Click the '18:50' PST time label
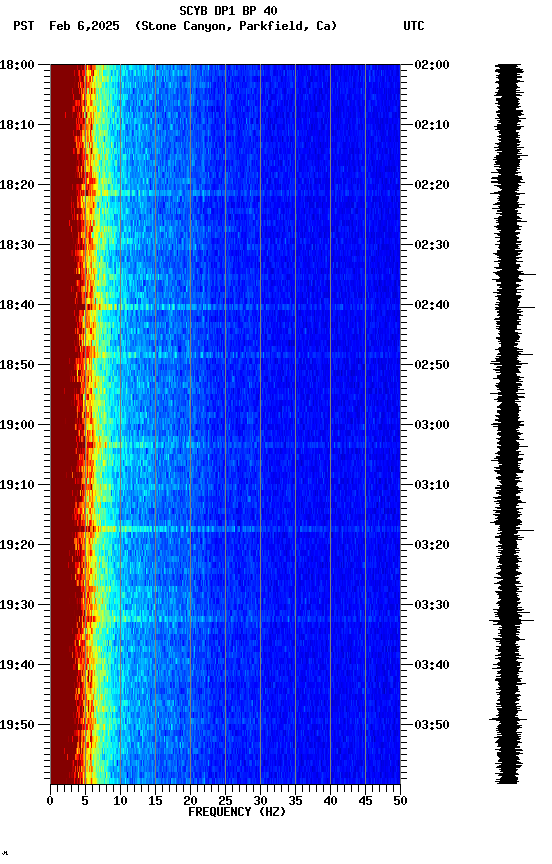The width and height of the screenshot is (552, 864). pos(17,365)
